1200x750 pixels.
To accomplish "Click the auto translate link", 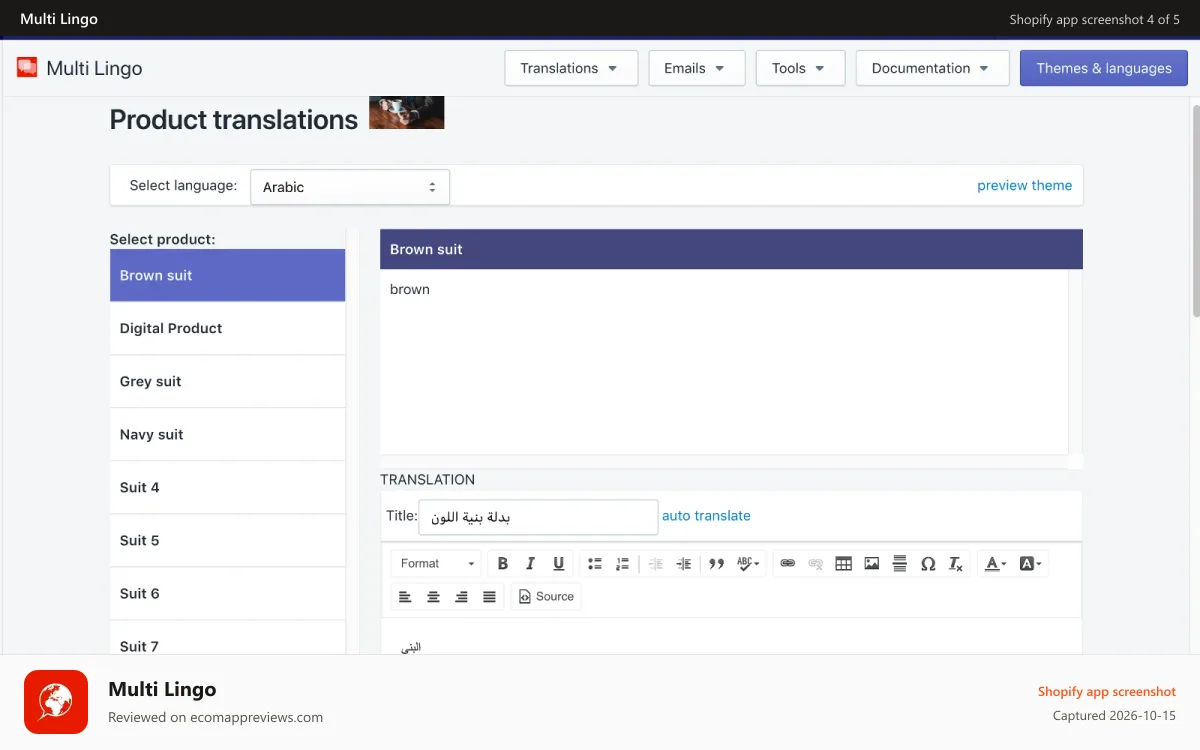I will [706, 516].
